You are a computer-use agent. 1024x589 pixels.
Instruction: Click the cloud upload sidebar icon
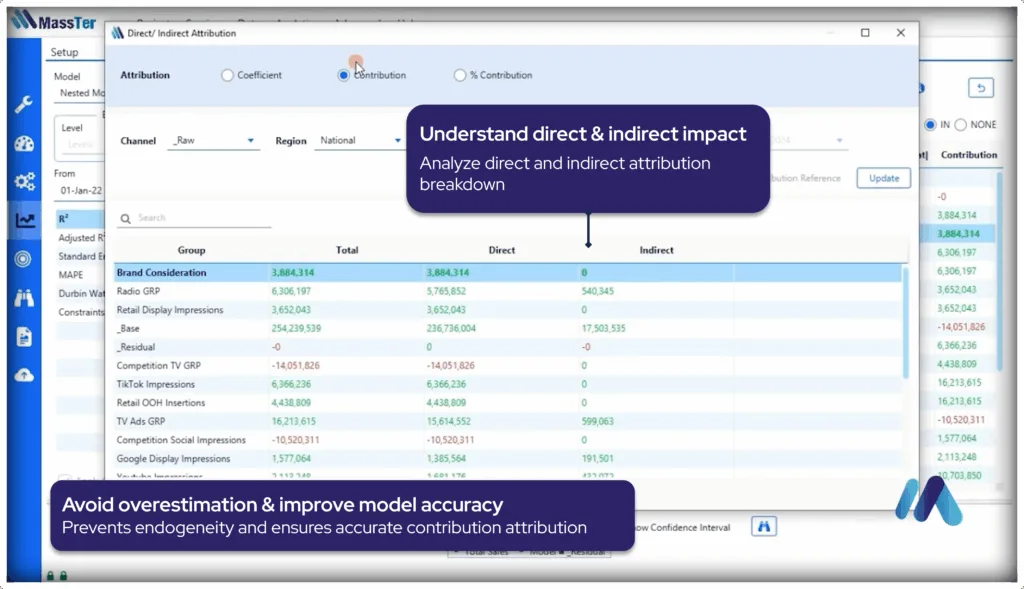[25, 375]
